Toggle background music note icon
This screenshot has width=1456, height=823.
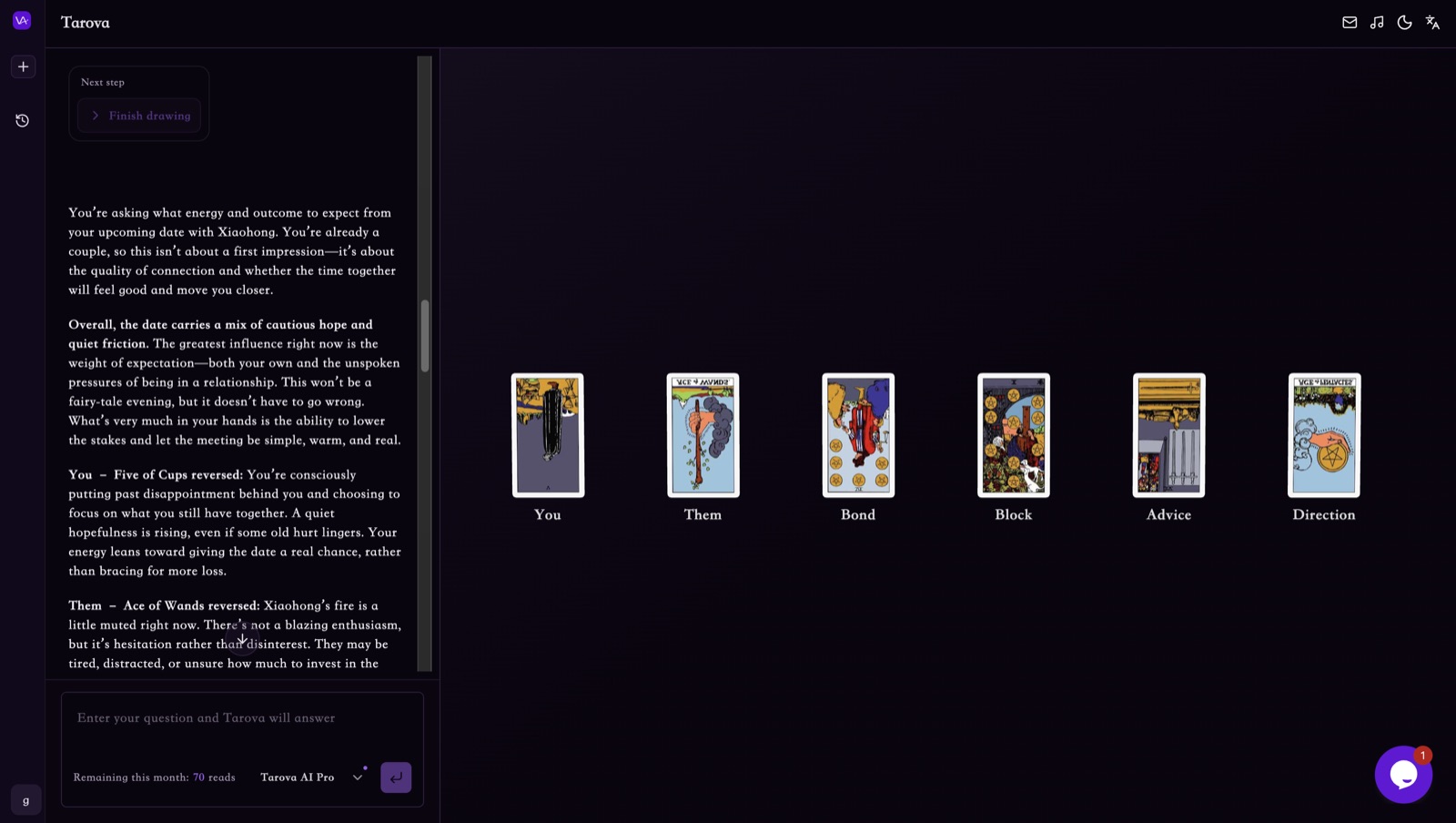1377,23
